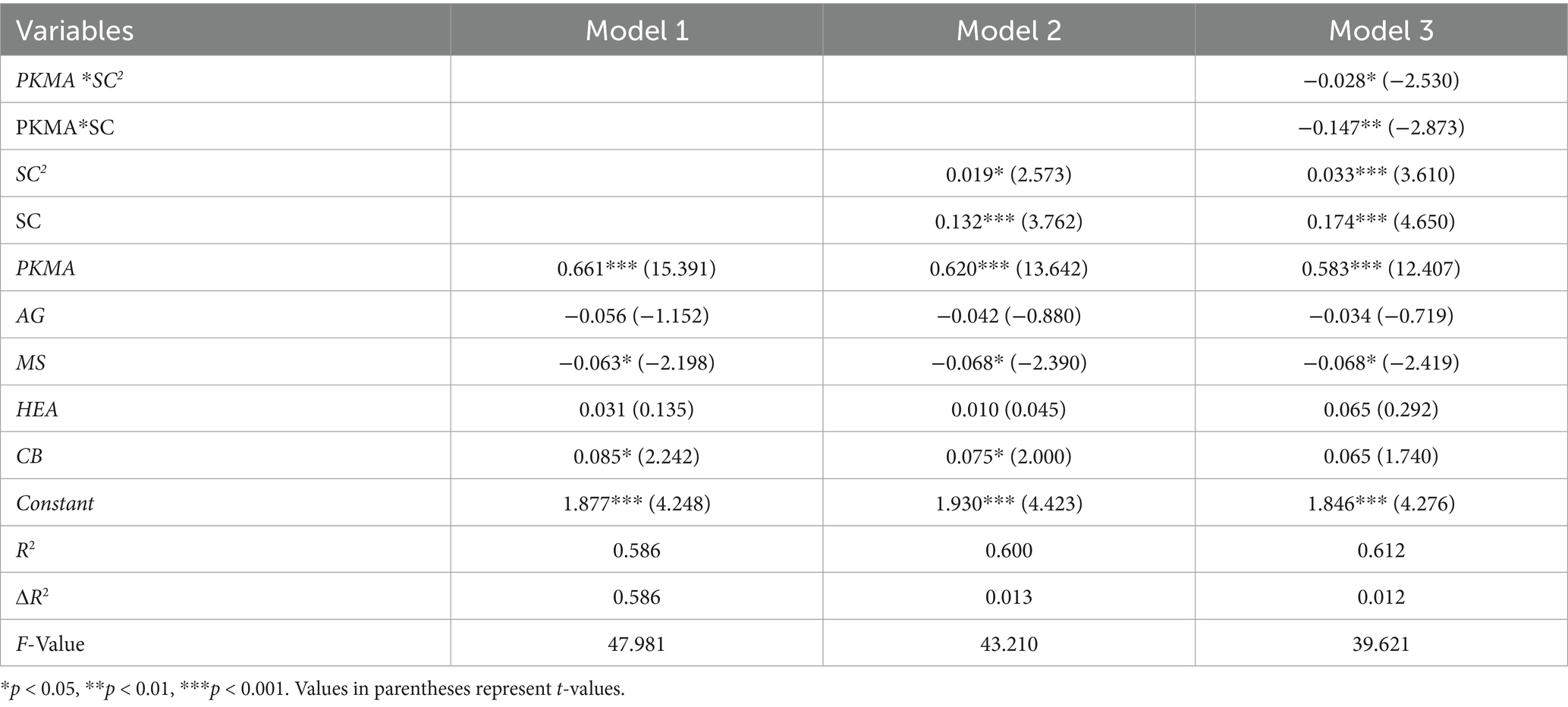Select the −0.147** (−2.873) cell

click(x=1381, y=127)
